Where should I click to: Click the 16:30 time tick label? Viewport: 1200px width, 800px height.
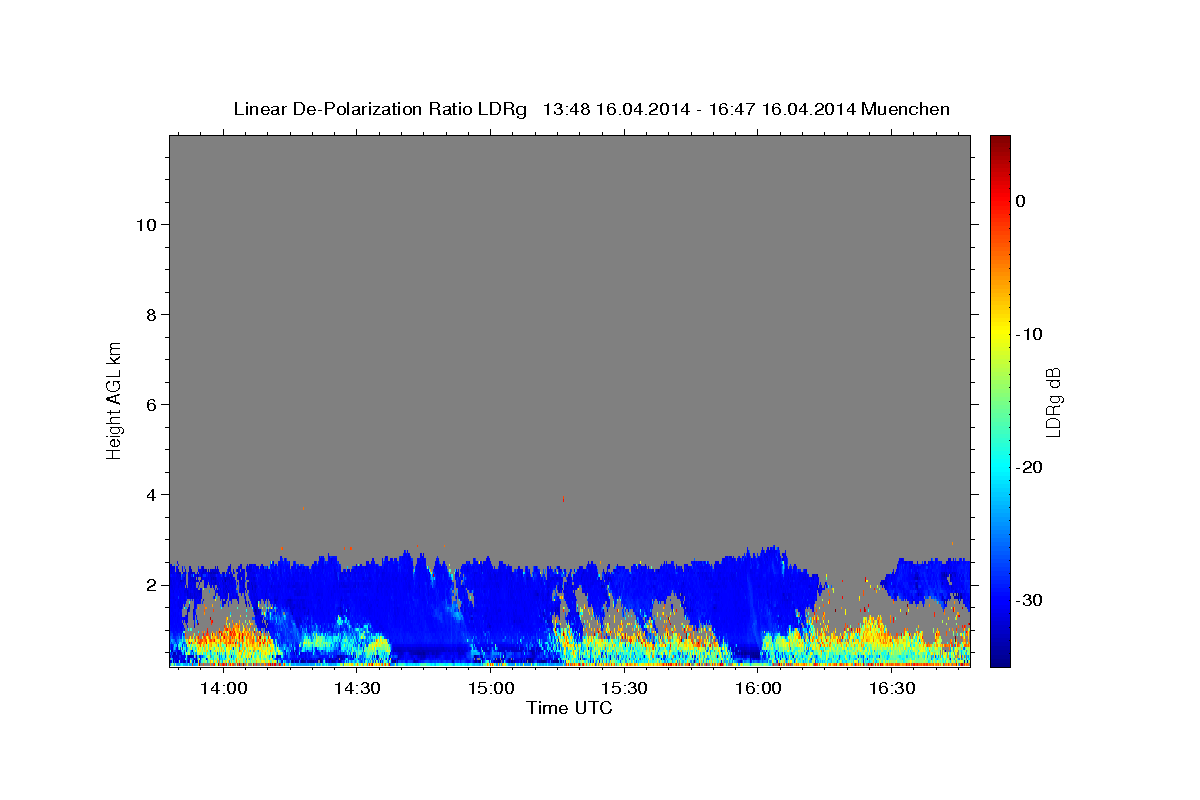(892, 689)
